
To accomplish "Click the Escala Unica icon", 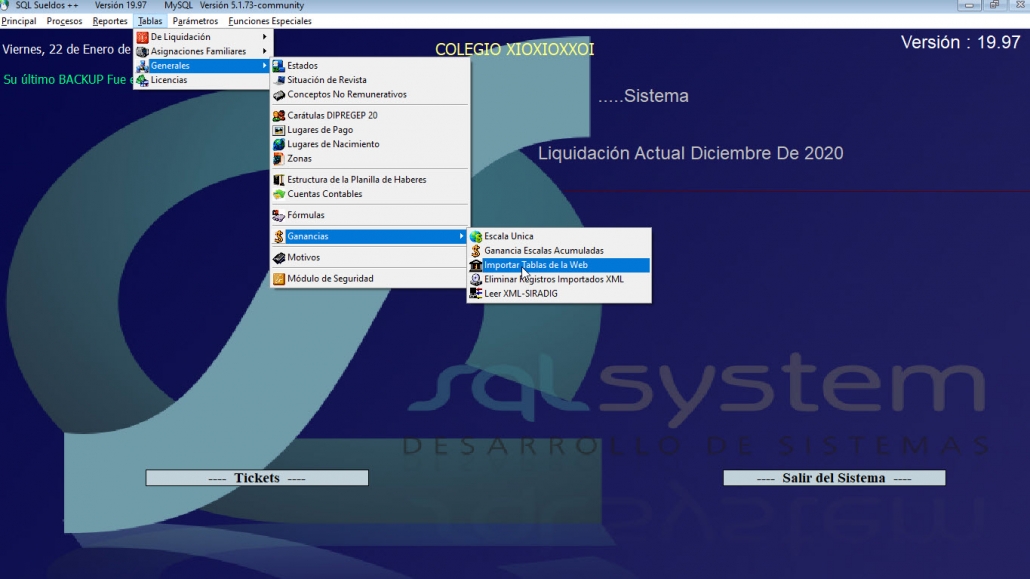I will click(476, 237).
